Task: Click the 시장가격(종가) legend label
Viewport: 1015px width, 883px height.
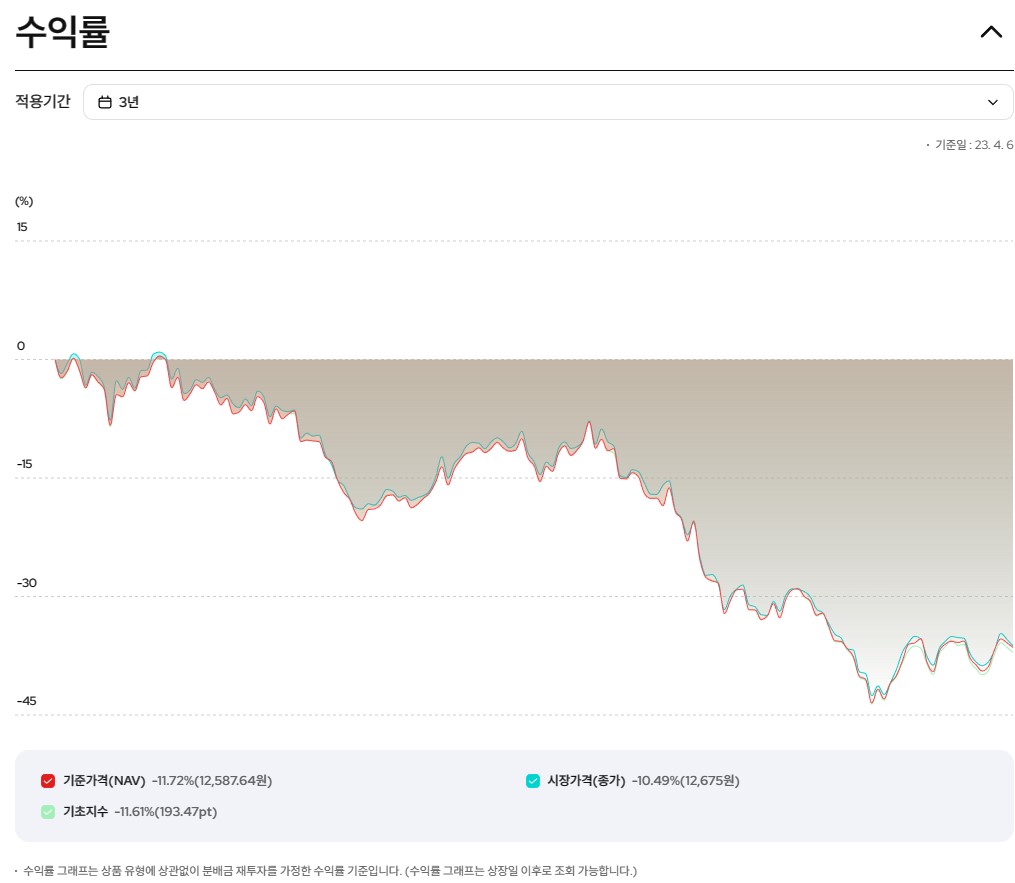Action: 586,781
